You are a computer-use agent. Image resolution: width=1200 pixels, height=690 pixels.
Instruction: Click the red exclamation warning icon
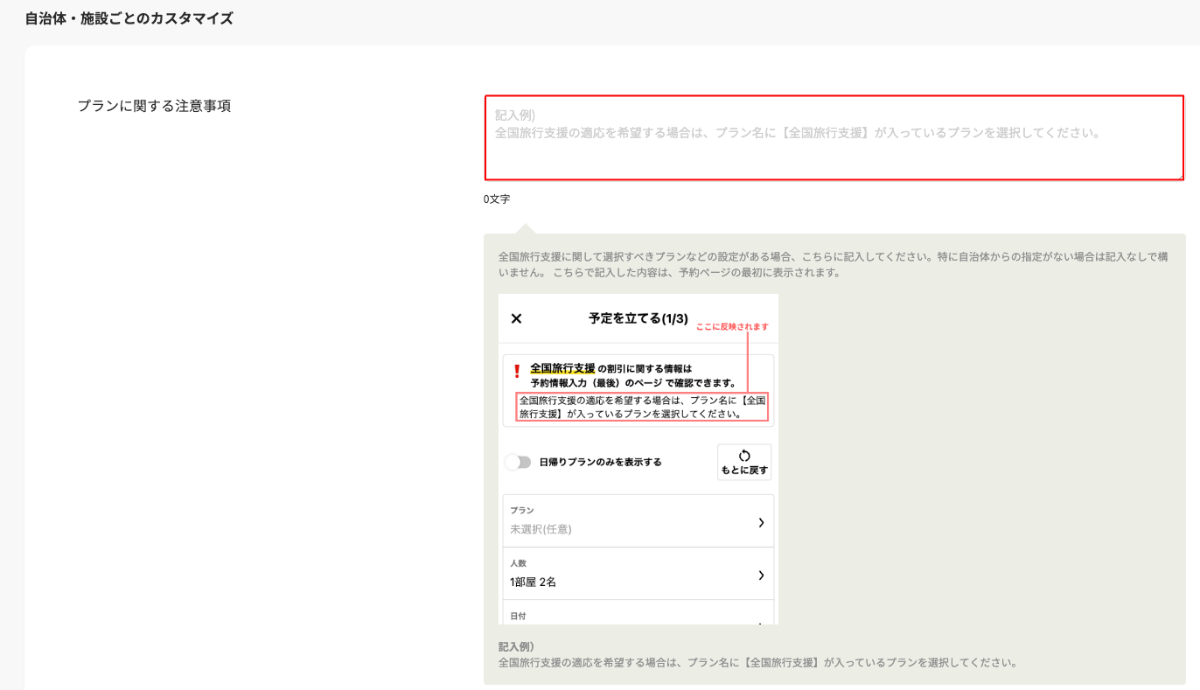[516, 371]
